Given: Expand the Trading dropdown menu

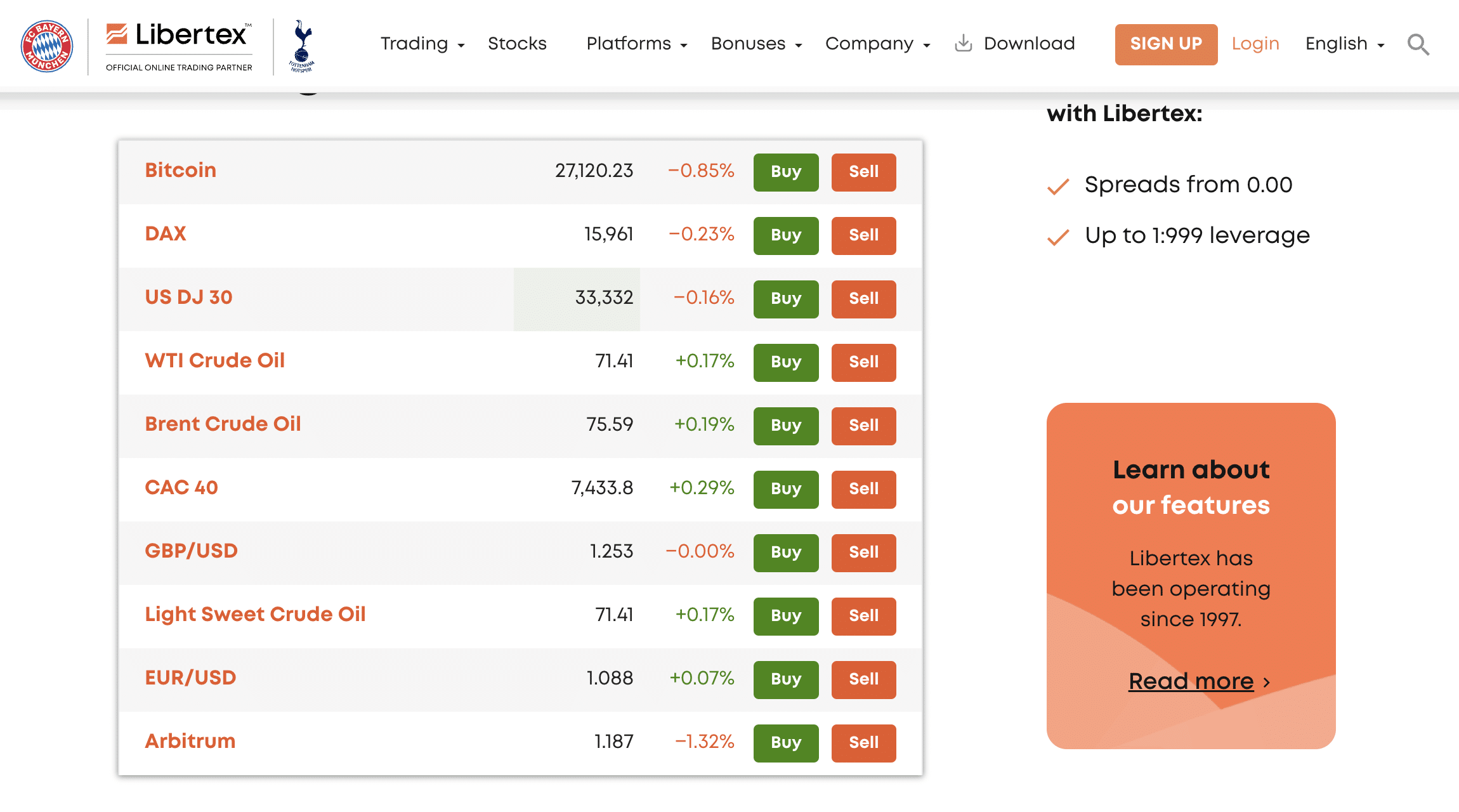Looking at the screenshot, I should tap(422, 44).
